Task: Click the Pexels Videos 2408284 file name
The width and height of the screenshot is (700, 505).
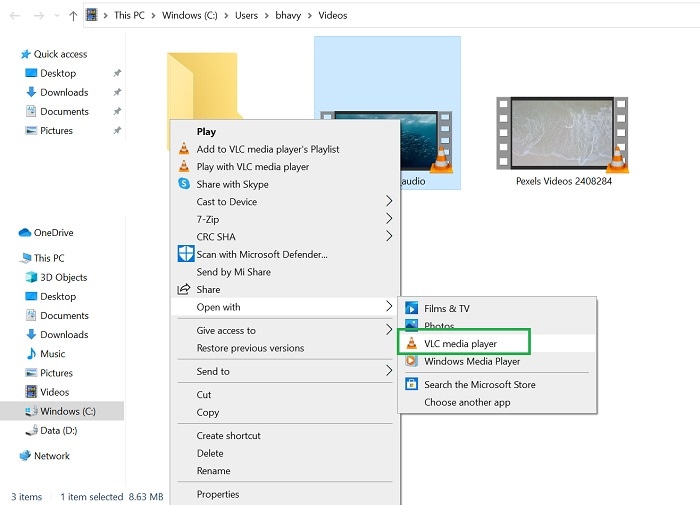Action: pos(564,181)
